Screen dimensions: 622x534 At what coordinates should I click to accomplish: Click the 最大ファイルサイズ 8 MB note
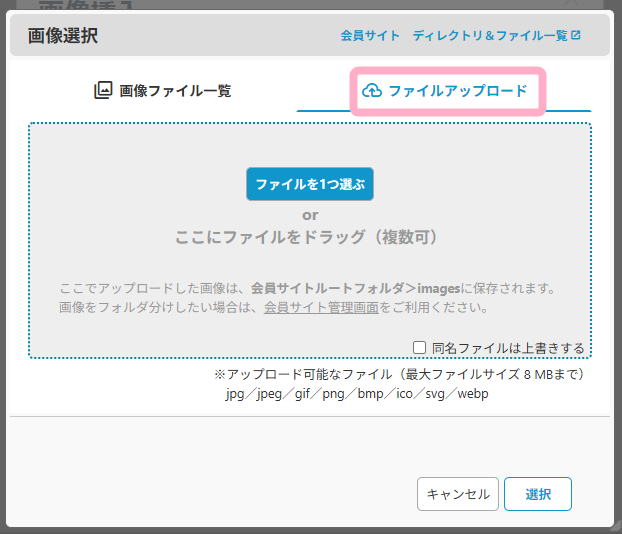[x=491, y=374]
